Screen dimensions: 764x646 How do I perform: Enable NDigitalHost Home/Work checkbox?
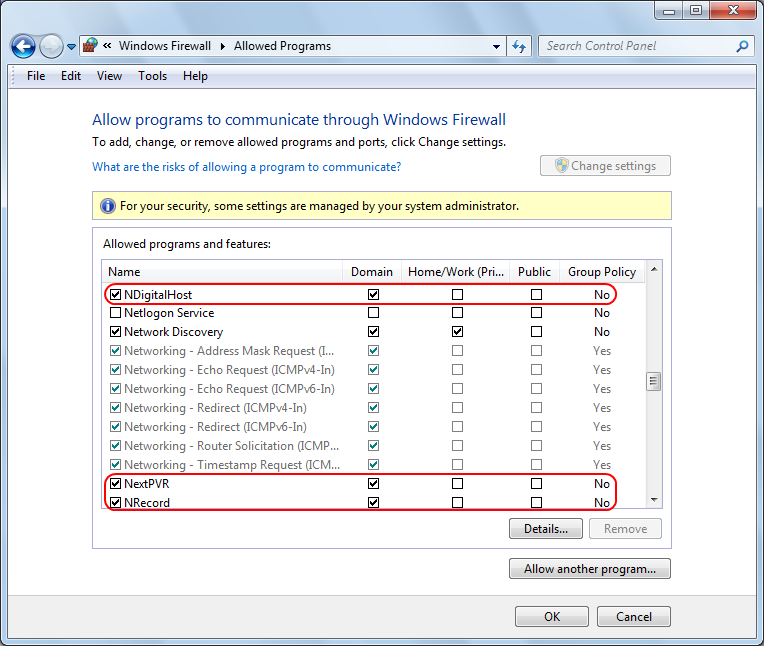pyautogui.click(x=457, y=295)
